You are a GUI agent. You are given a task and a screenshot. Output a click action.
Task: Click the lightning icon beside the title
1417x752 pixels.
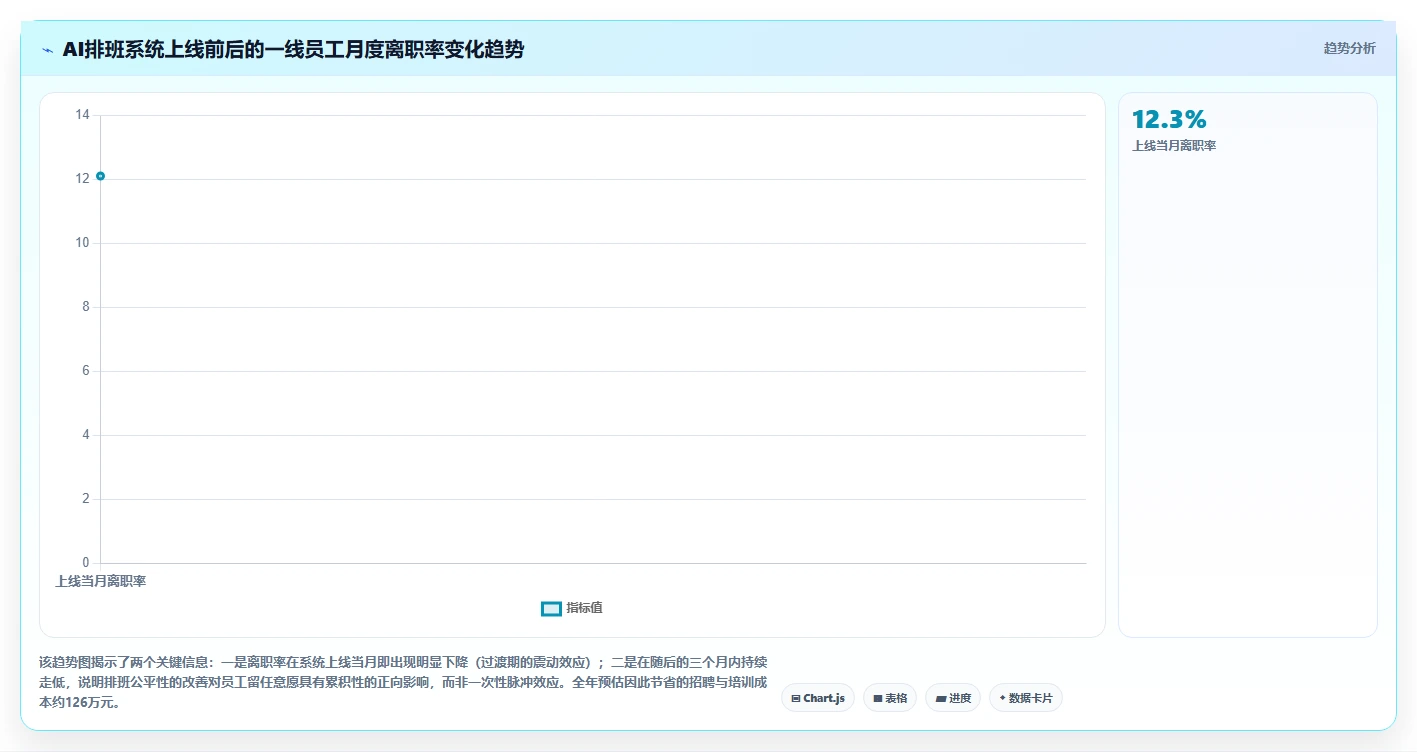[47, 49]
